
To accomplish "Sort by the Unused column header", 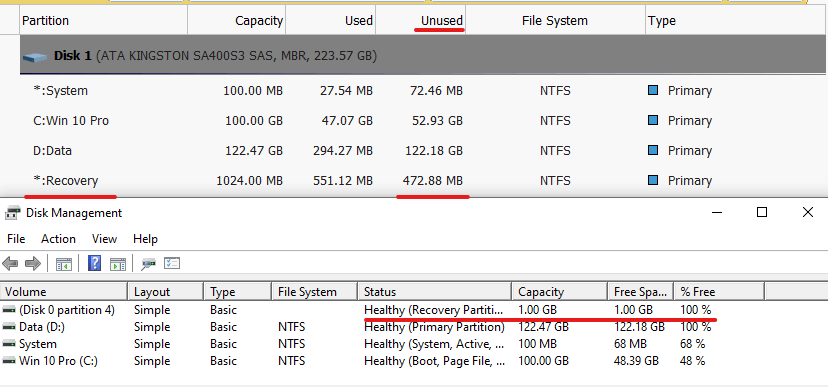I will click(420, 21).
